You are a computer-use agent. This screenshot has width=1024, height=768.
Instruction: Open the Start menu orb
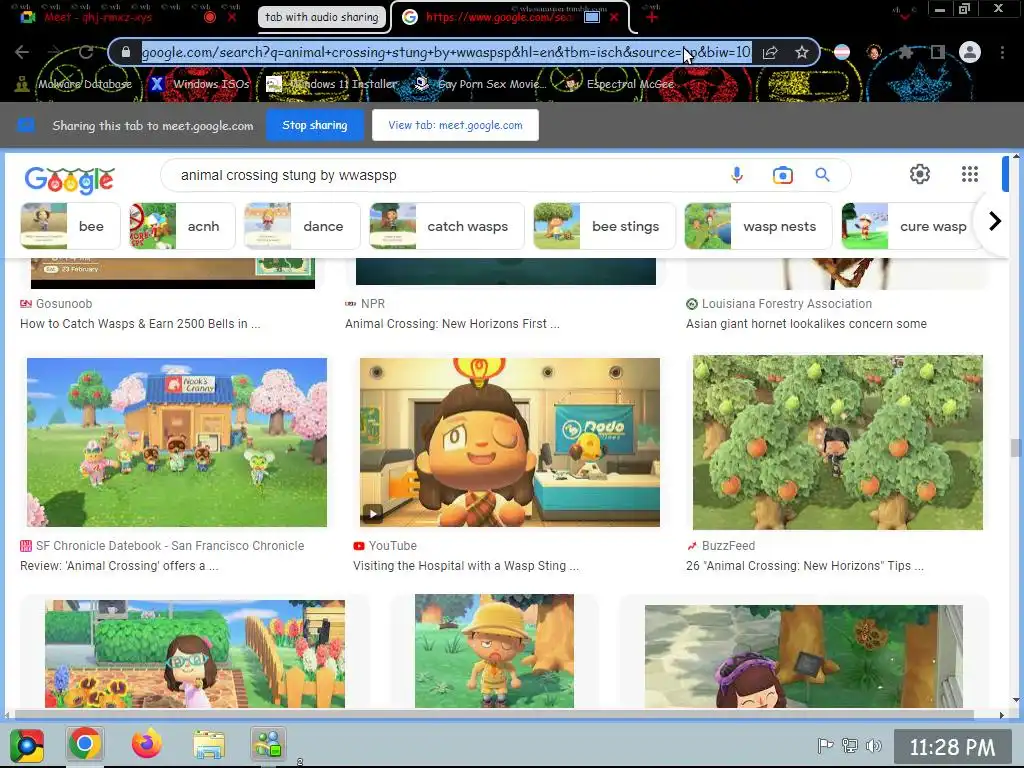[27, 745]
